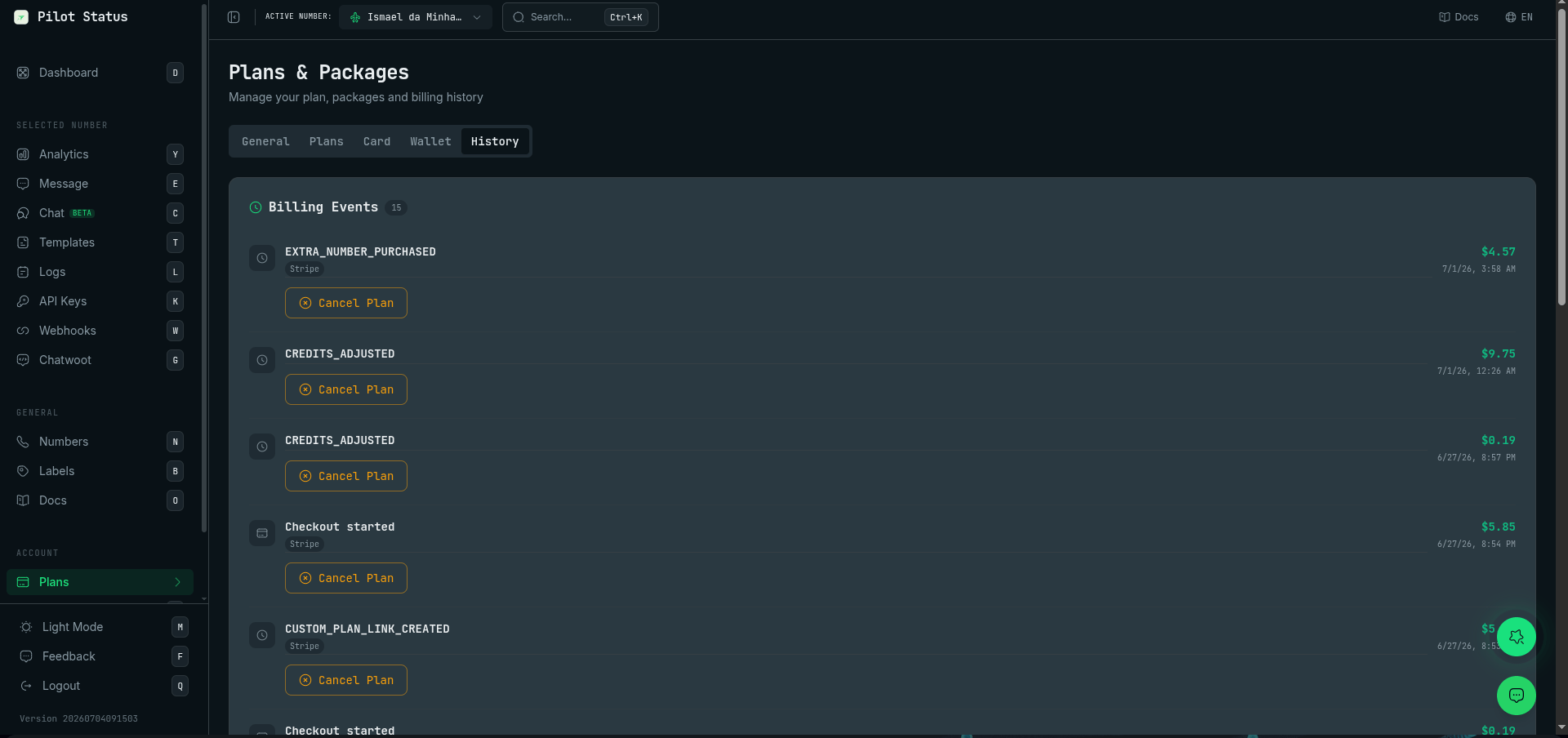Click the Logs sidebar icon
Image resolution: width=1568 pixels, height=738 pixels.
tap(23, 272)
